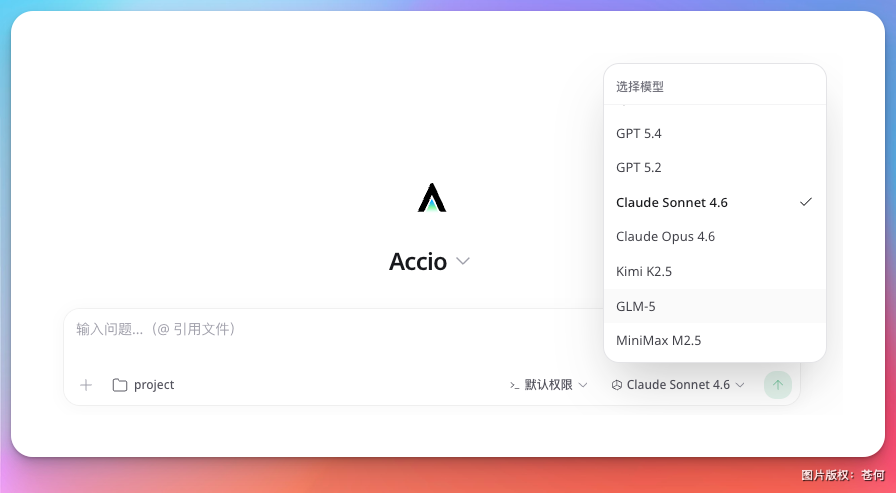Viewport: 896px width, 493px height.
Task: Click the plus icon to add an attachment
Action: tap(86, 385)
